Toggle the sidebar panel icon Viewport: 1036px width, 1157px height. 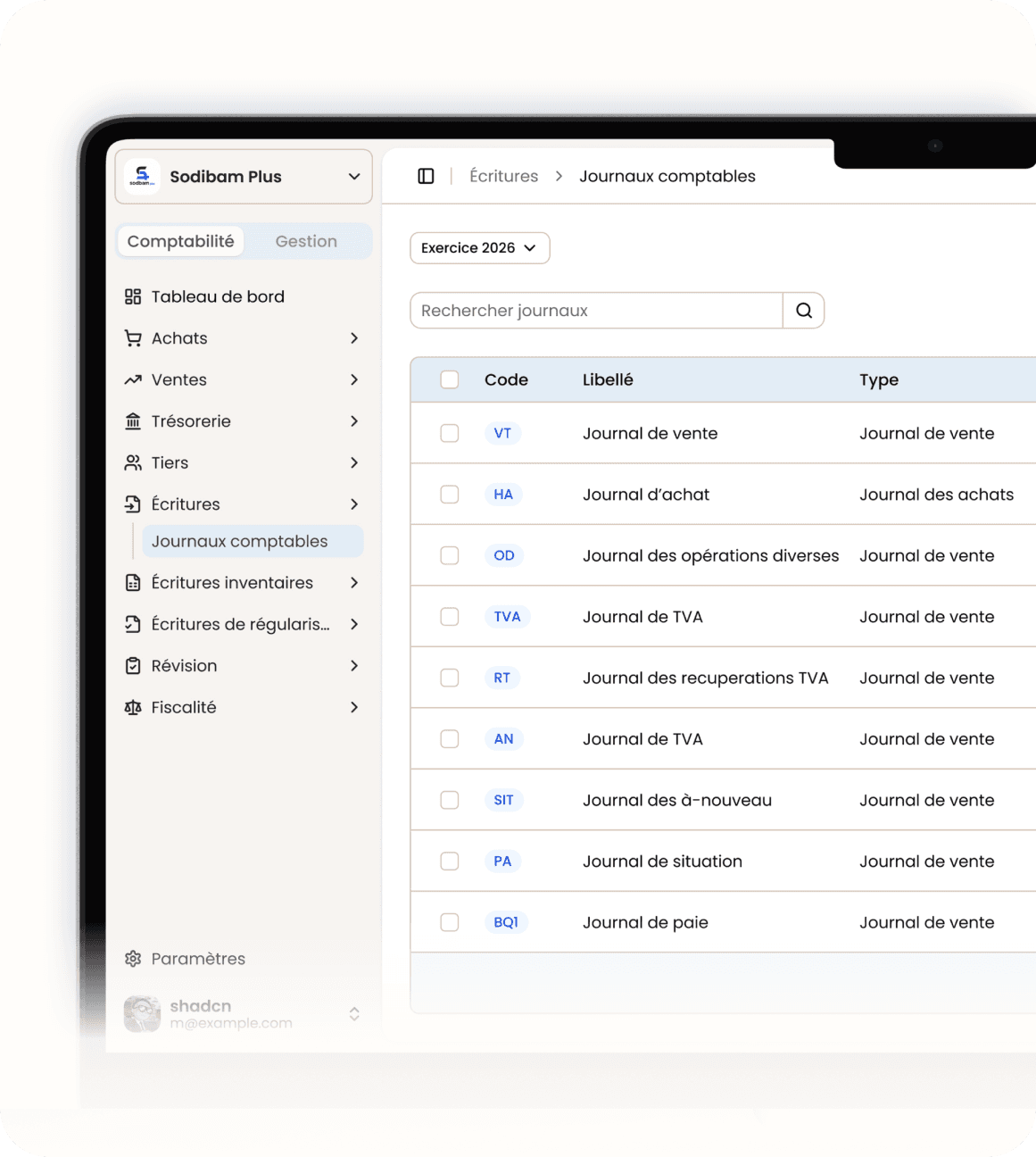pos(426,177)
